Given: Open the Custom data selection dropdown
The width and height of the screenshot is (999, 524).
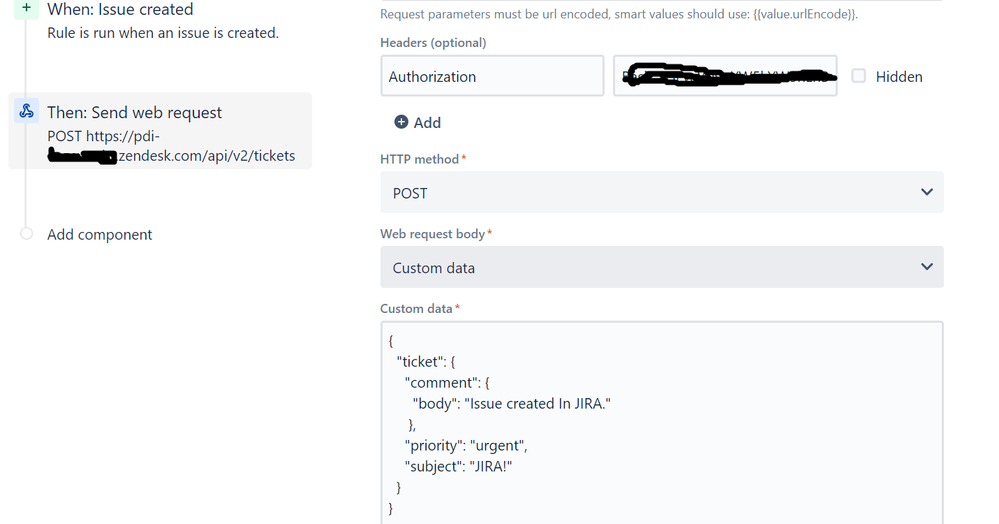Looking at the screenshot, I should click(661, 266).
